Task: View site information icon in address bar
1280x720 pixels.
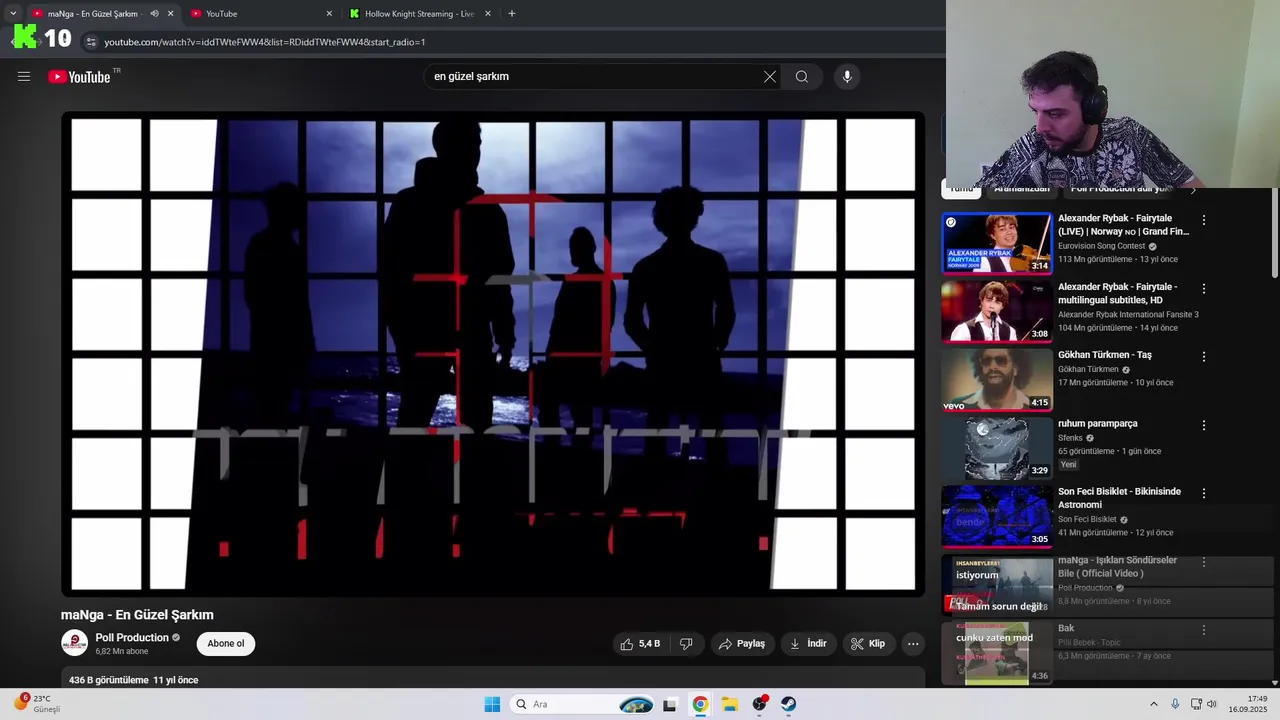Action: click(x=91, y=42)
